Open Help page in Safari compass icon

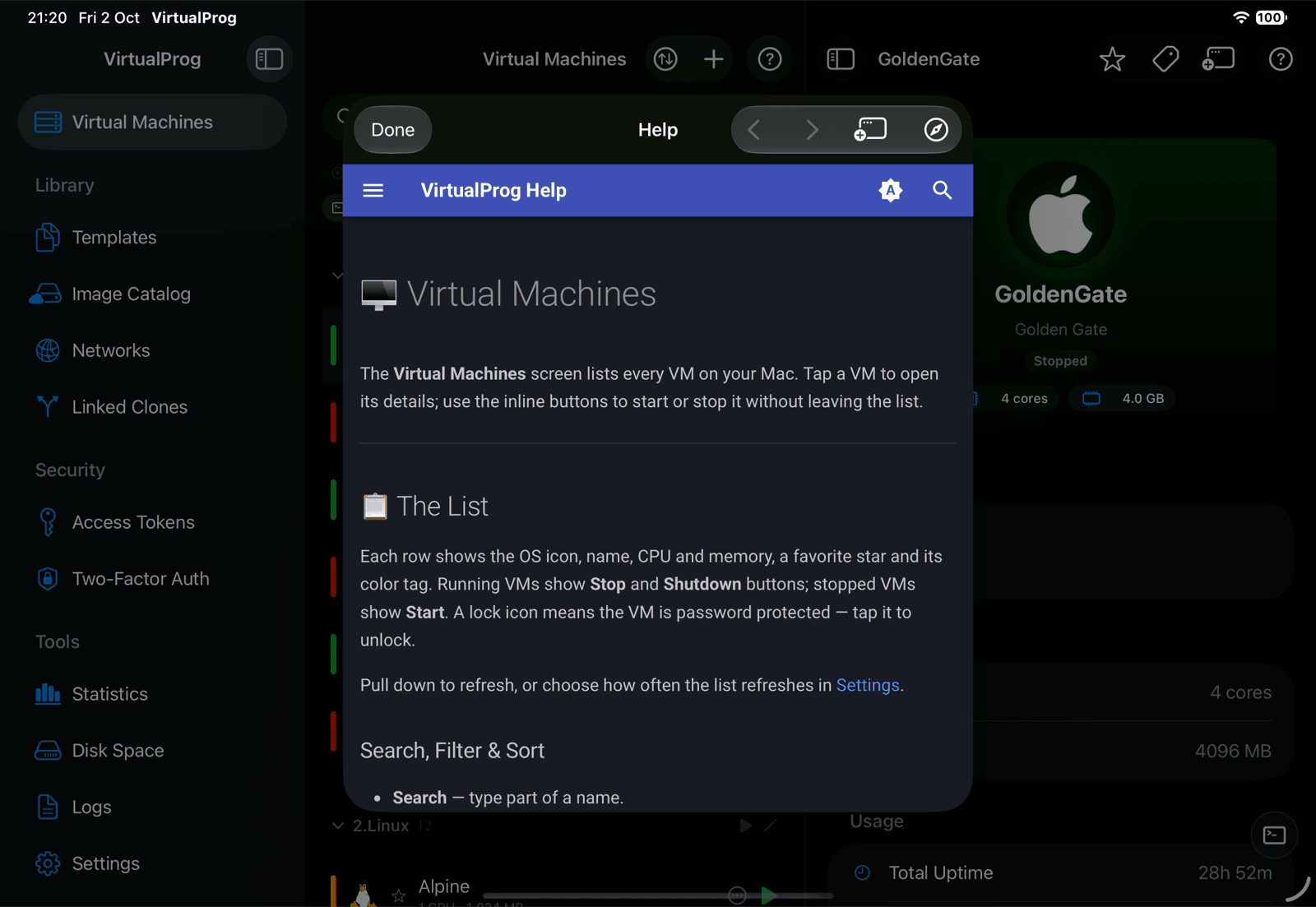pos(936,130)
